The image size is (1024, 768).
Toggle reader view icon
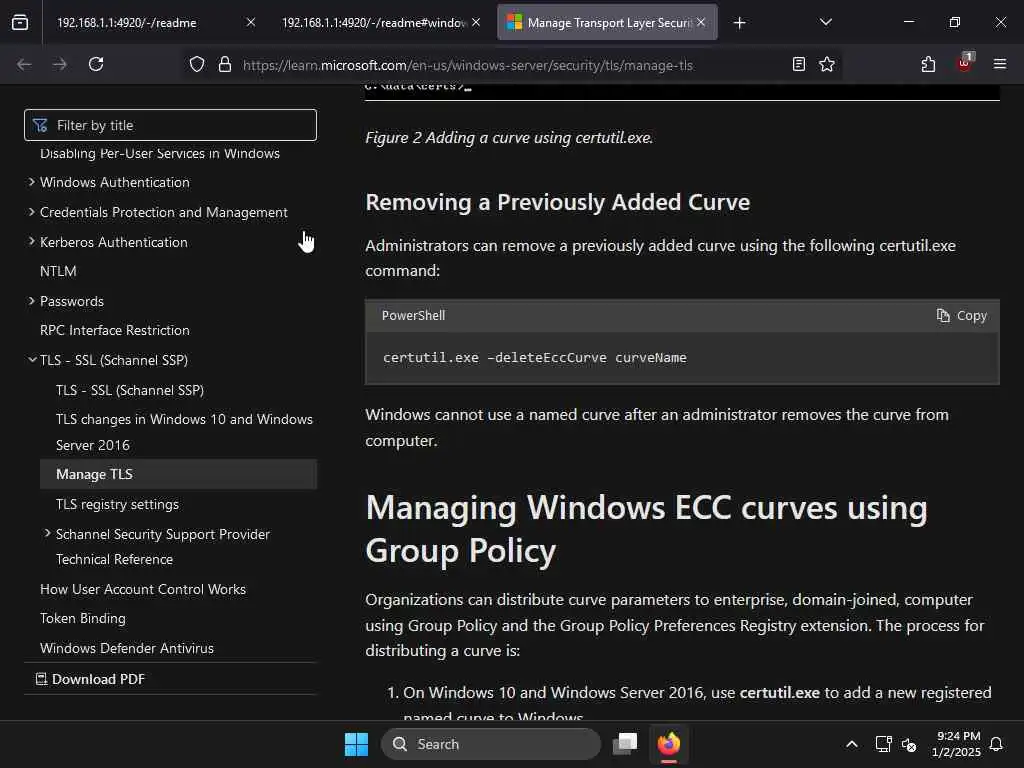point(798,64)
